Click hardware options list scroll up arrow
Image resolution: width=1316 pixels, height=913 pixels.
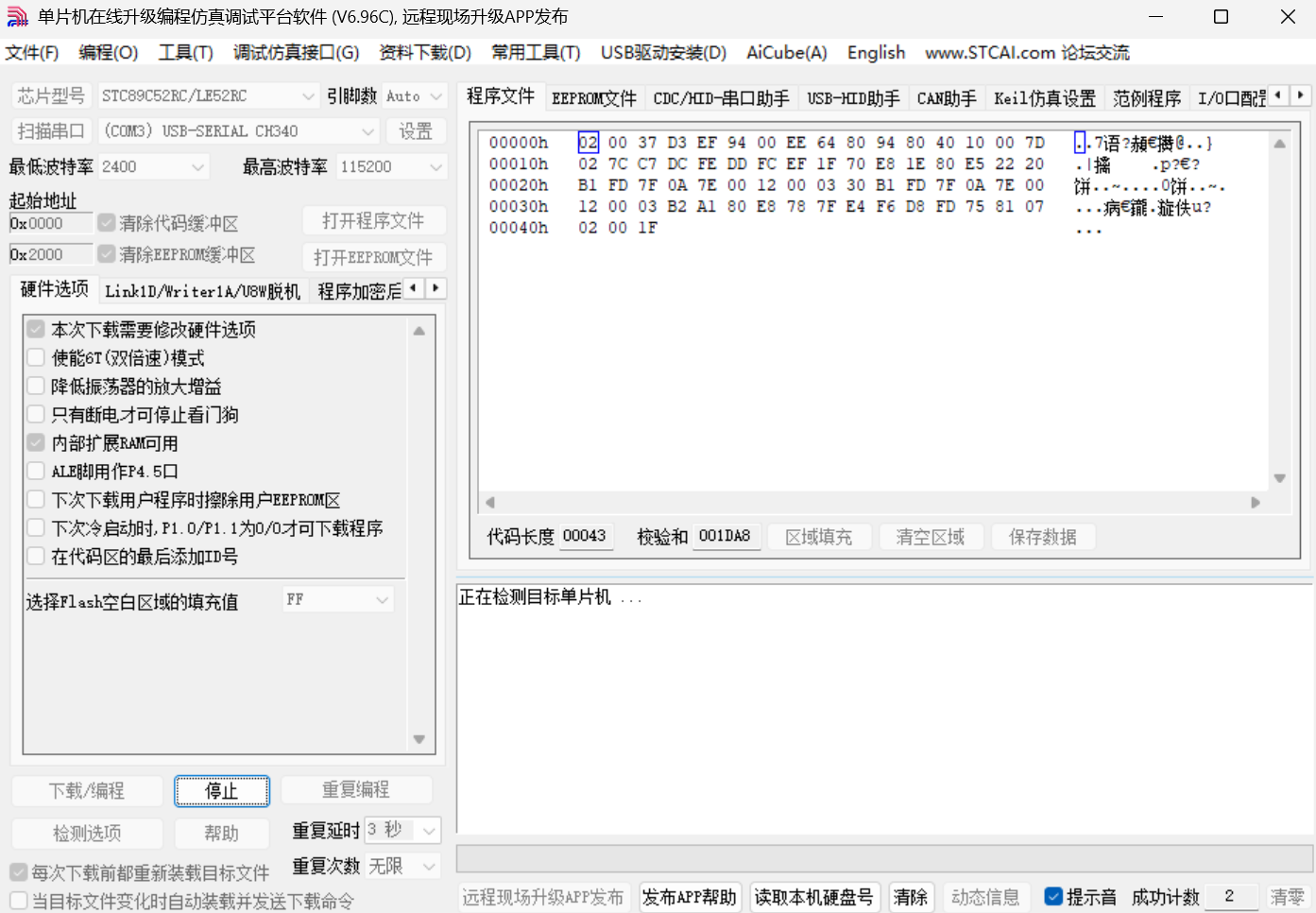[x=419, y=331]
